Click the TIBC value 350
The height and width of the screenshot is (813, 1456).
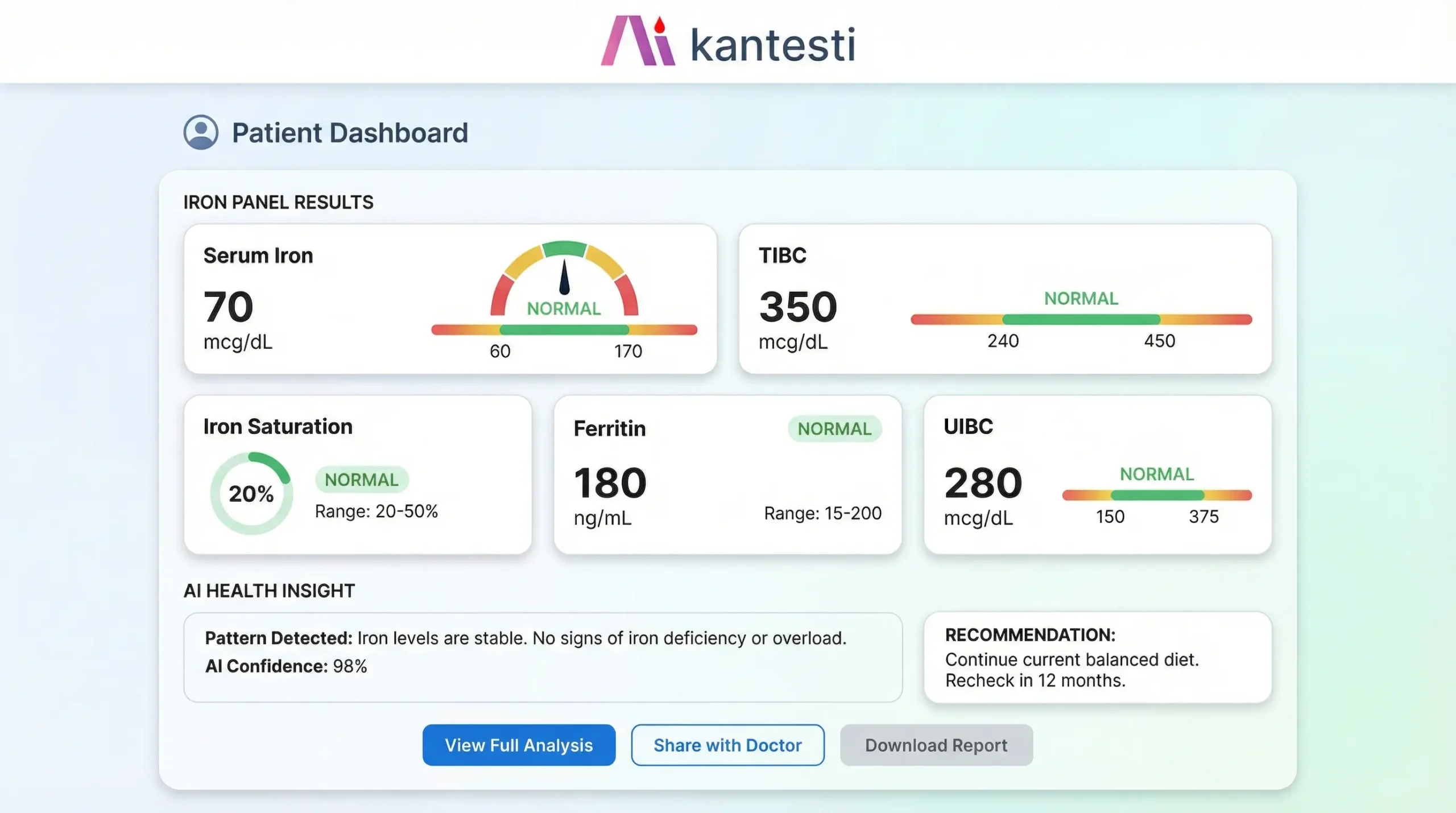[798, 306]
